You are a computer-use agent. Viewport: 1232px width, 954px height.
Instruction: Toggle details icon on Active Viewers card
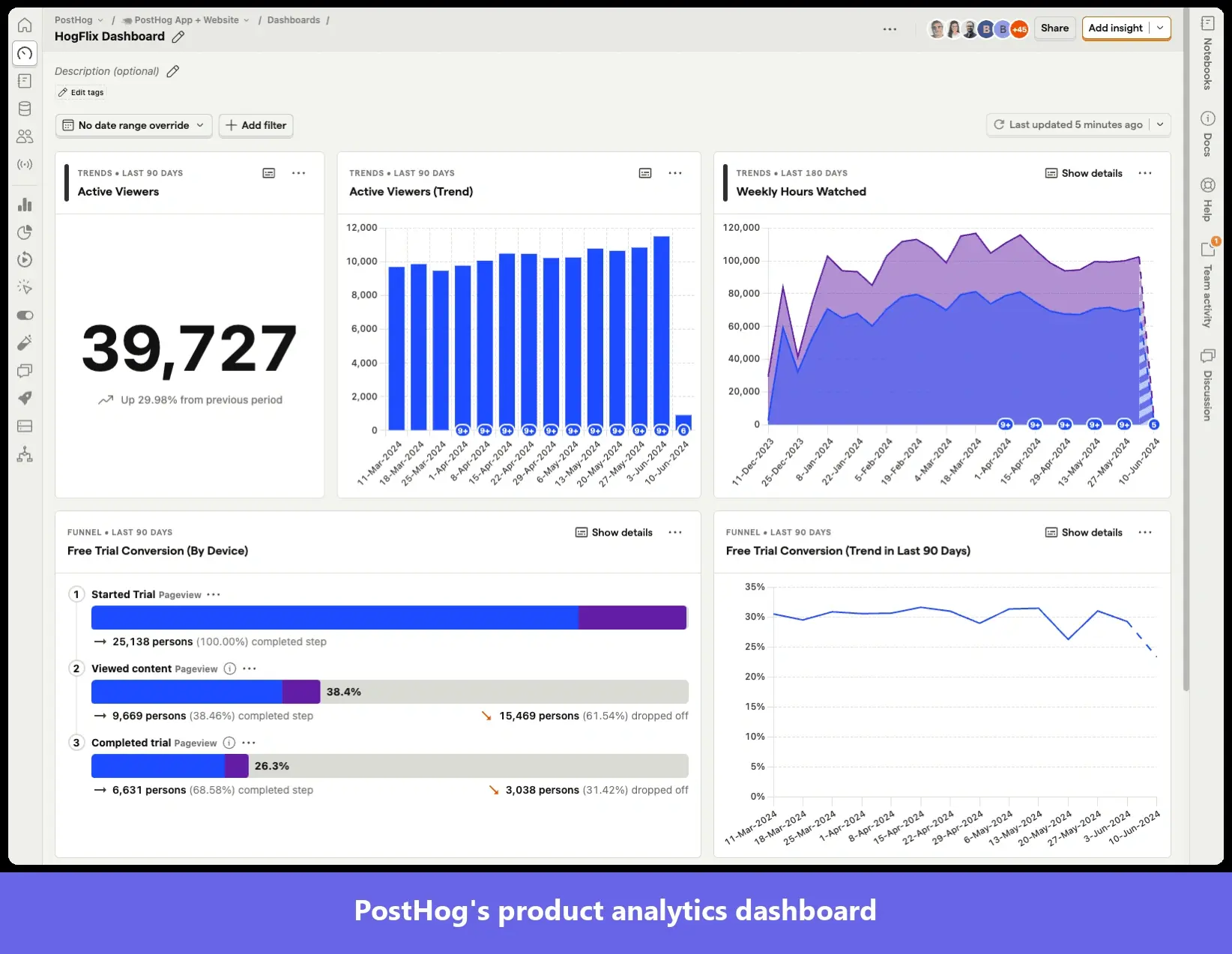click(269, 173)
